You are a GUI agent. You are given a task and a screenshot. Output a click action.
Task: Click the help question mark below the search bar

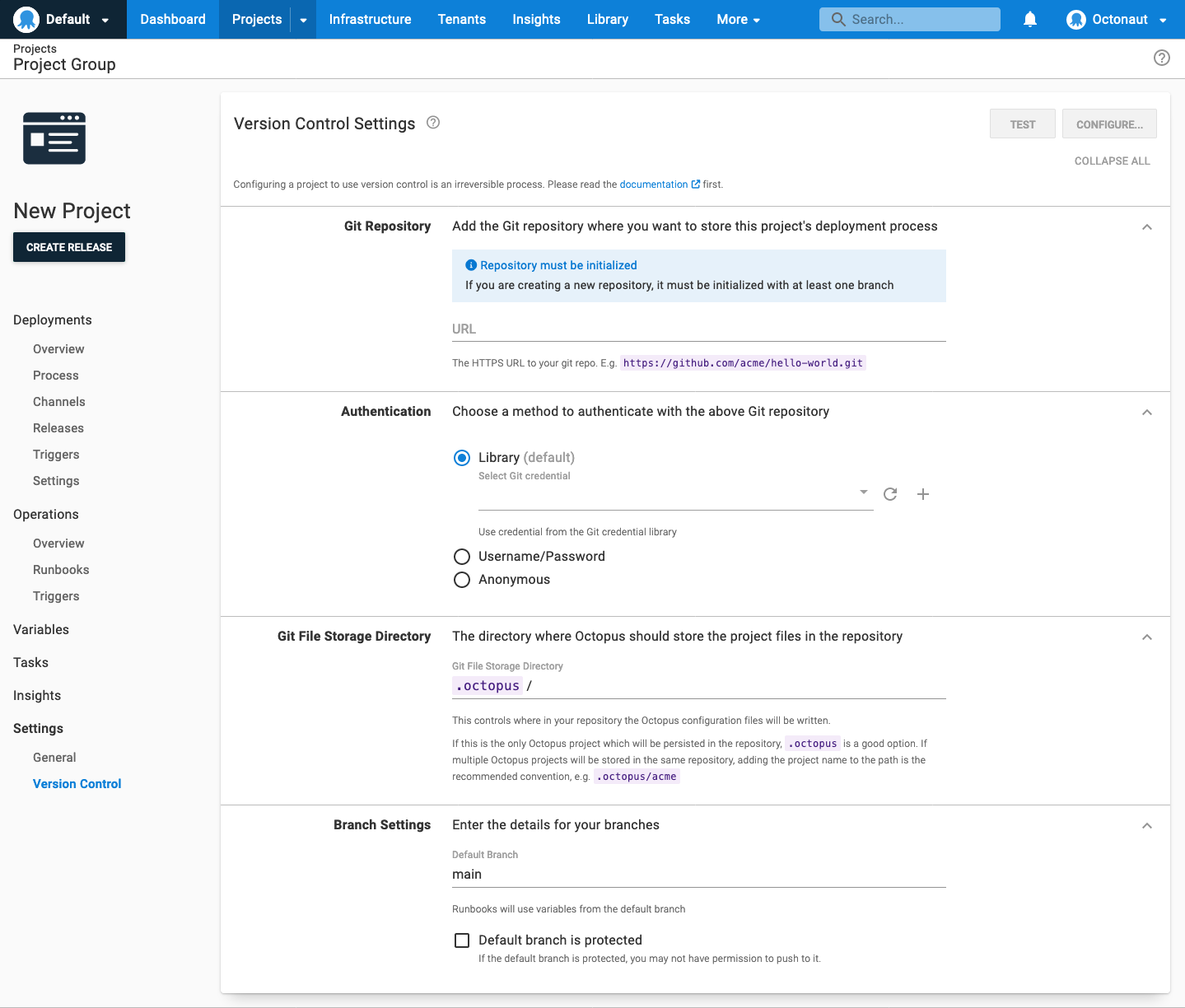click(x=1162, y=58)
